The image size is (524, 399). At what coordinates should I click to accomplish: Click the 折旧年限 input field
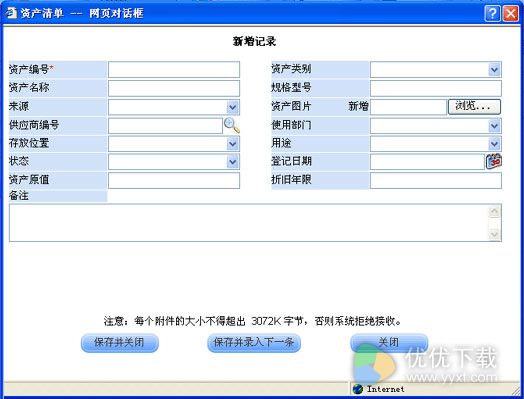pos(436,180)
